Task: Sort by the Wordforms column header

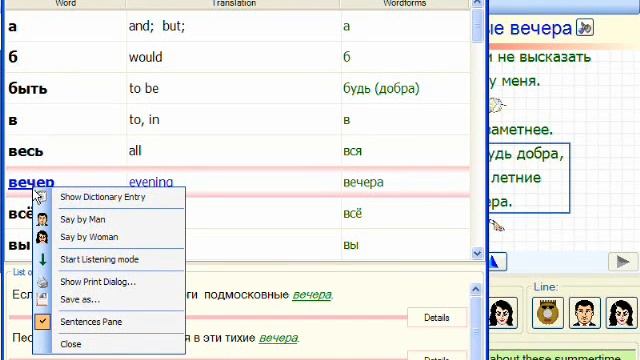Action: coord(404,4)
